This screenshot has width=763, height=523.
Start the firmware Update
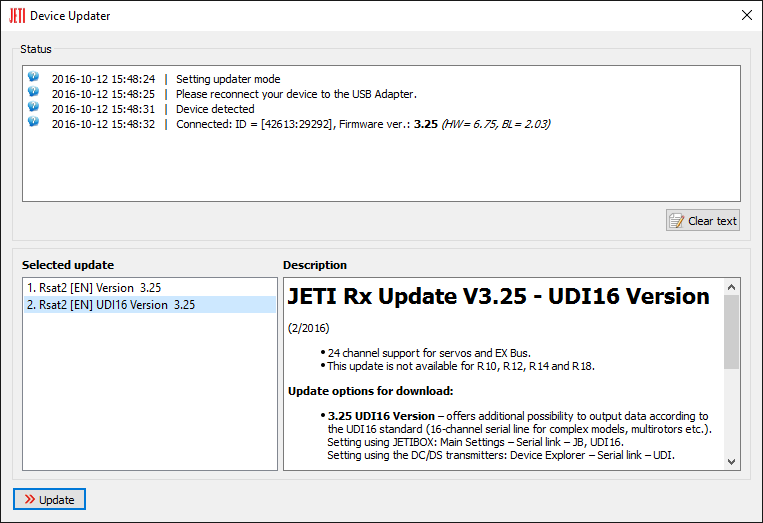pyautogui.click(x=49, y=499)
